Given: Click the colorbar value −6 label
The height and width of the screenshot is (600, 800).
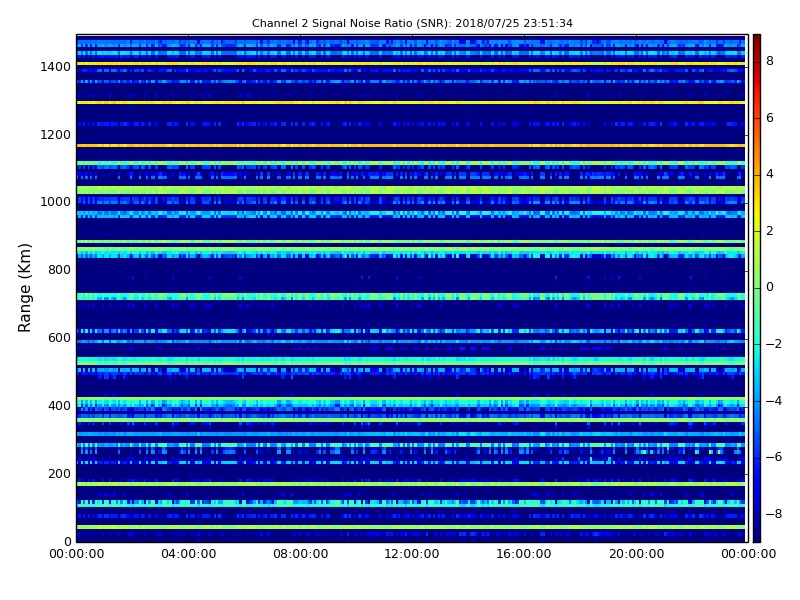Looking at the screenshot, I should click(x=773, y=457).
